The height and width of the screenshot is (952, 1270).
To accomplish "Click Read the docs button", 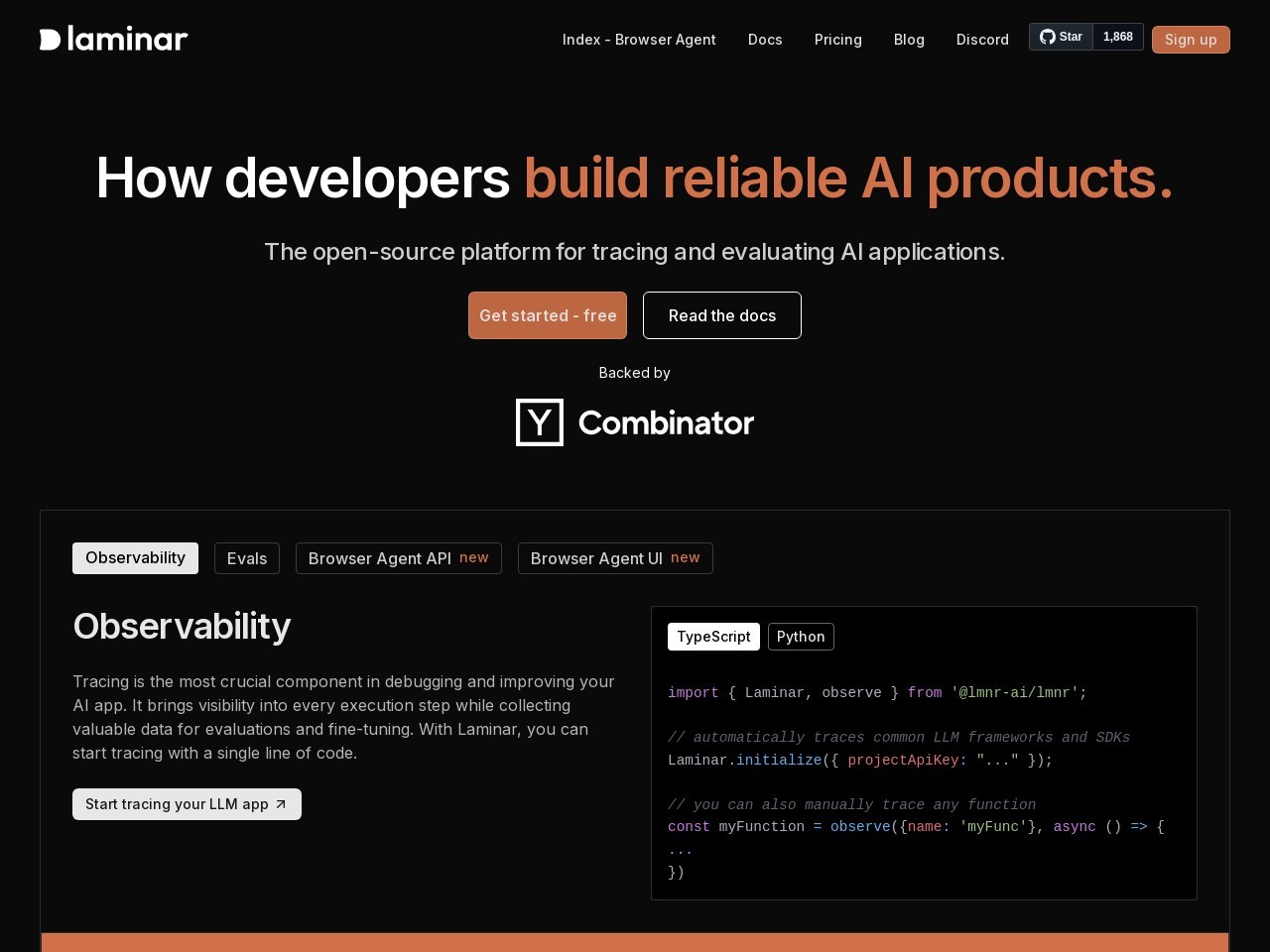I will pyautogui.click(x=722, y=315).
